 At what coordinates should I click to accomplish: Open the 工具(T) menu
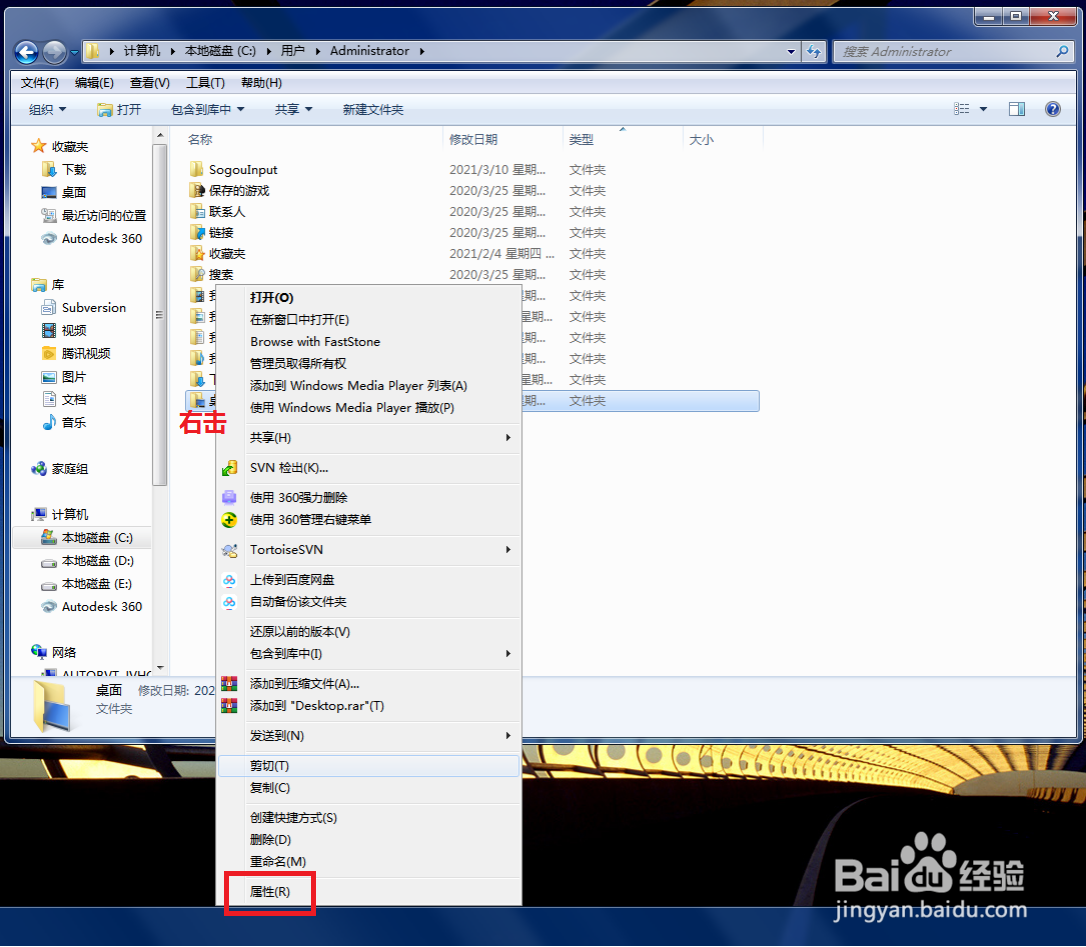point(205,83)
